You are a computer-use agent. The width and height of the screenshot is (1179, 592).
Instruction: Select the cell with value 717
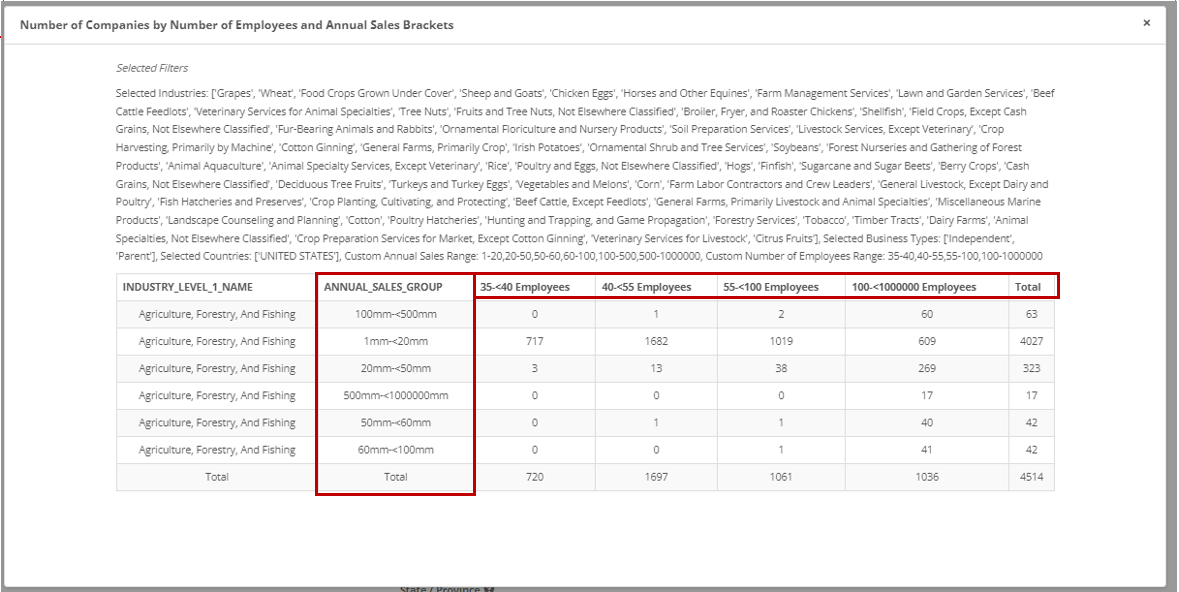coord(535,341)
